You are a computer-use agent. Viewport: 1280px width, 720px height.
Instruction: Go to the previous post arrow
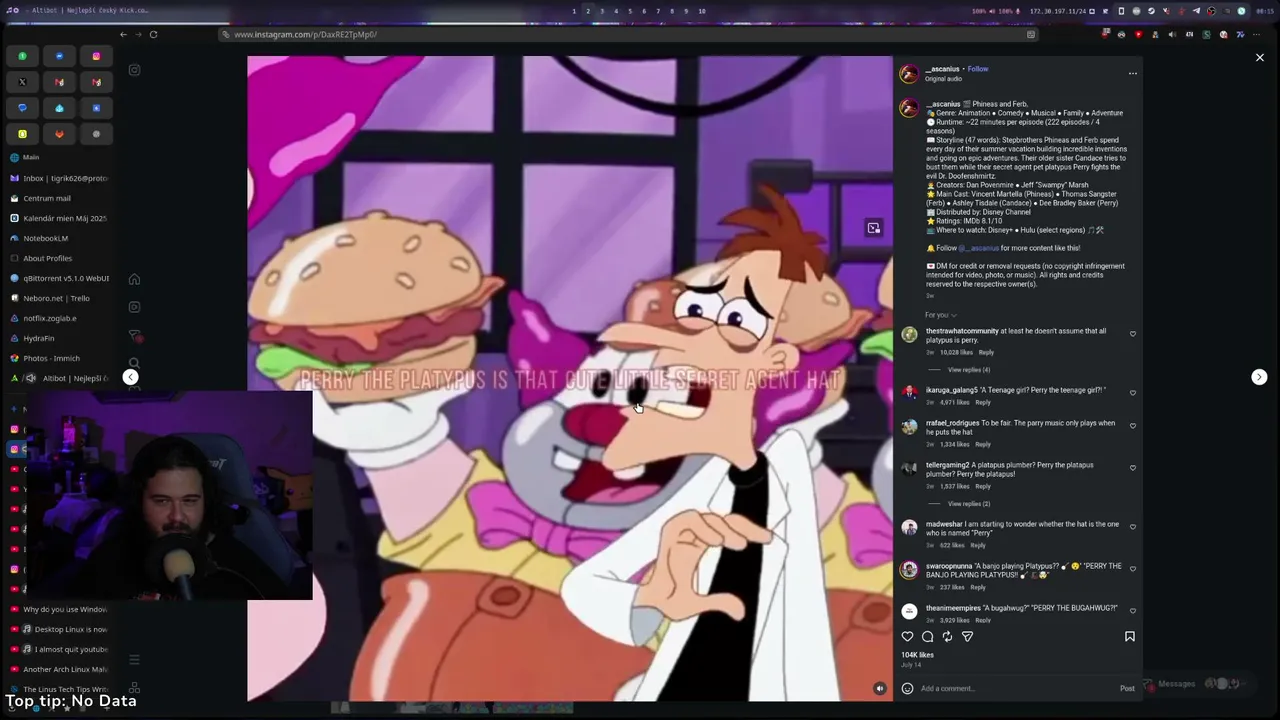[x=130, y=377]
